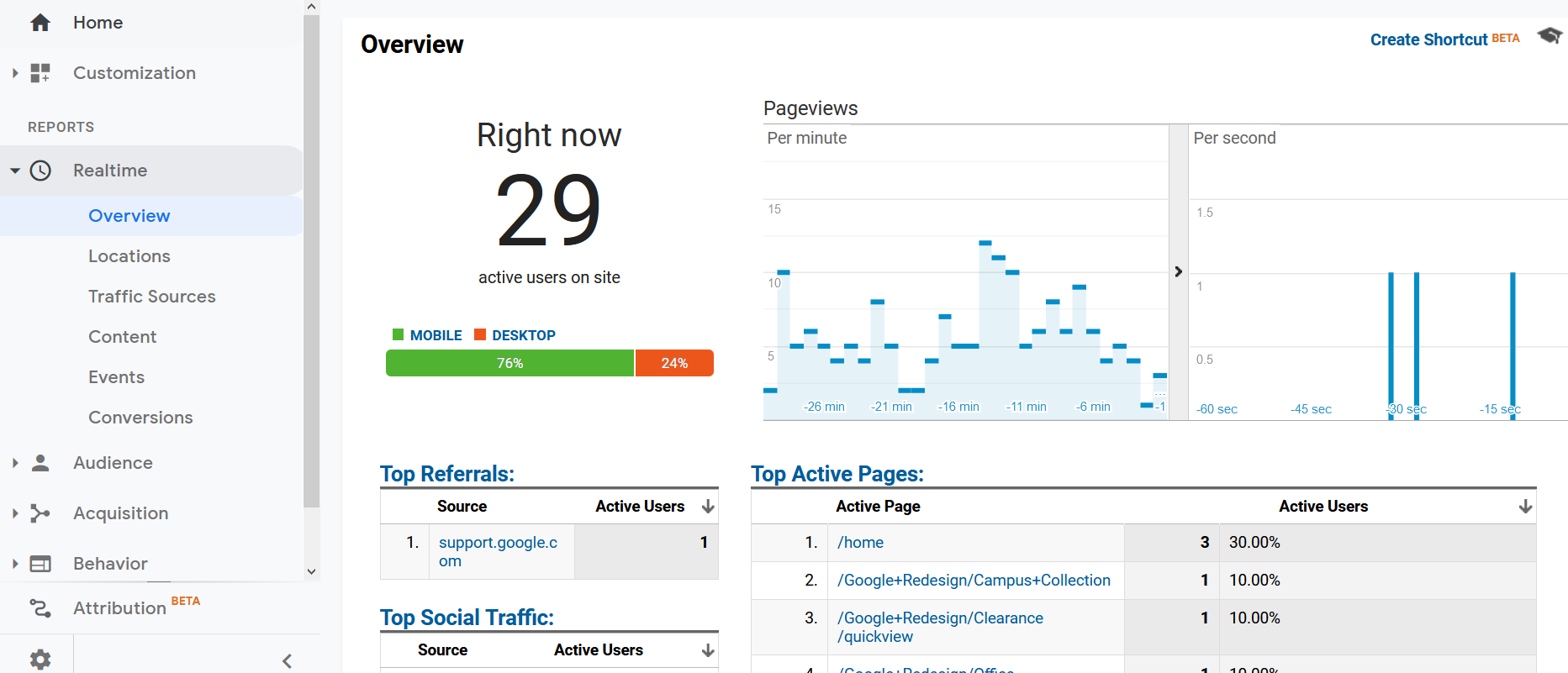Click the Audience person icon
This screenshot has height=673, width=1568.
(40, 463)
